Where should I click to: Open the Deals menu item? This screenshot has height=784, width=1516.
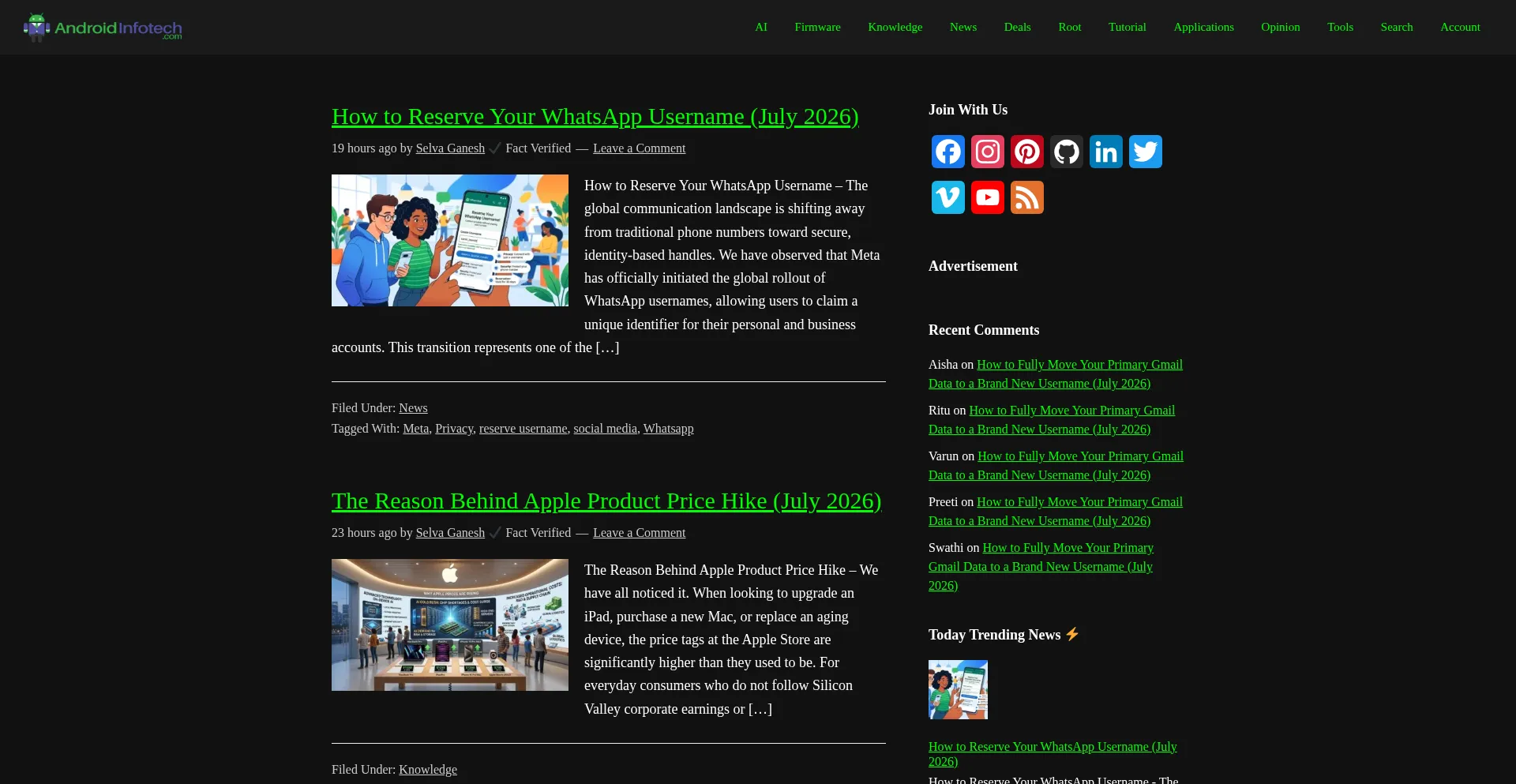tap(1018, 27)
